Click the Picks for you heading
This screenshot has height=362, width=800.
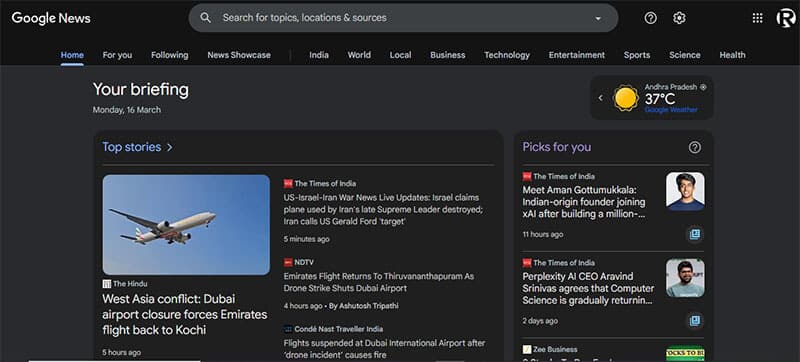[x=557, y=147]
